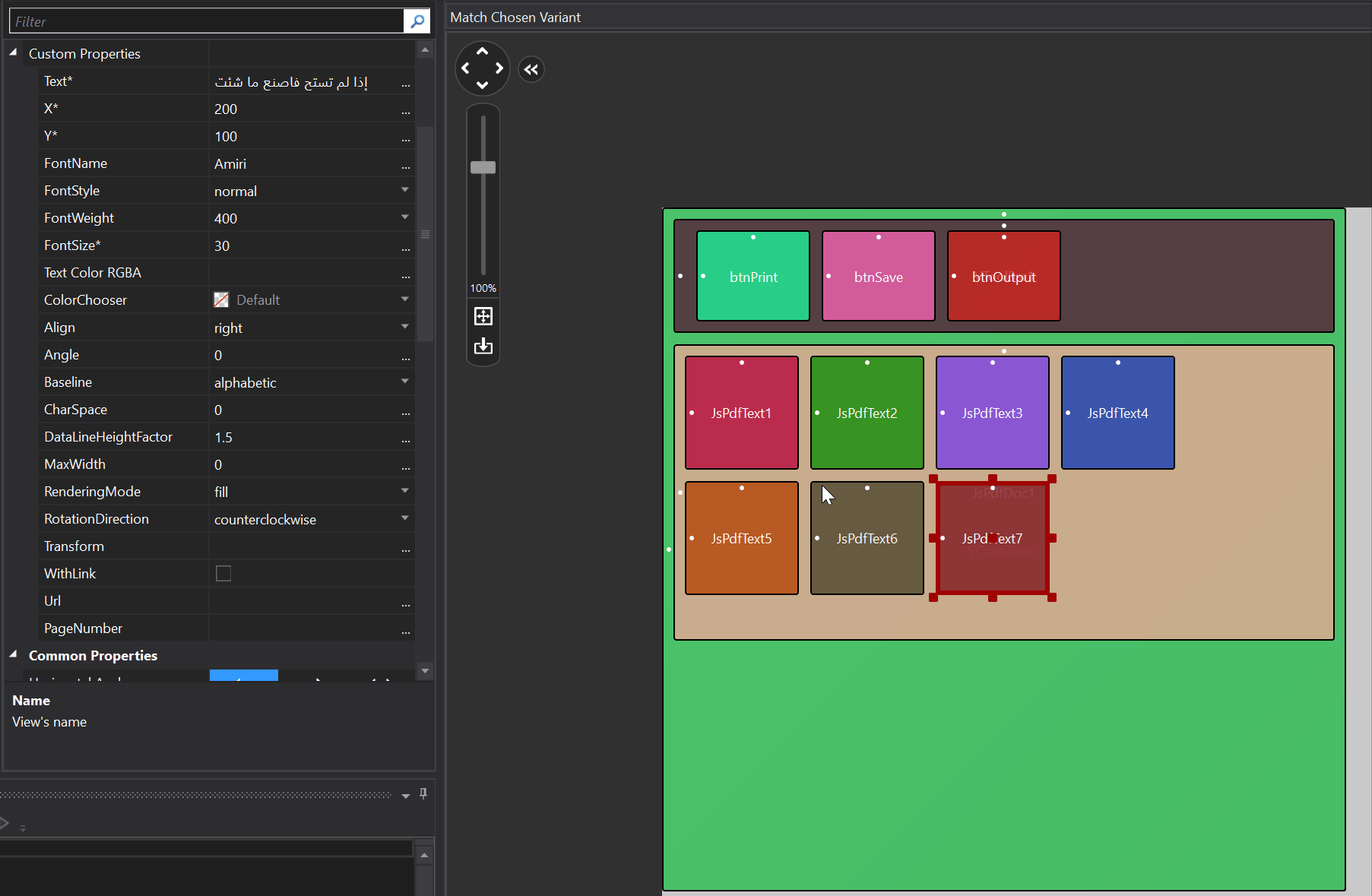
Task: Click the download/export icon below zoom
Action: click(483, 347)
